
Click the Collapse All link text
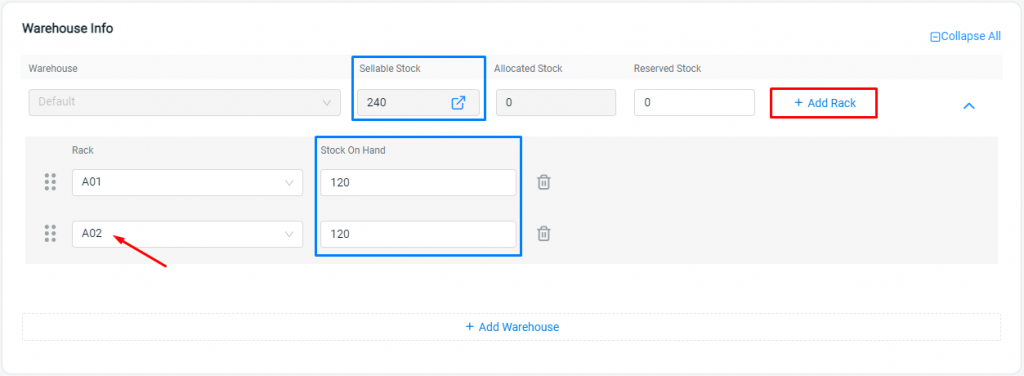point(970,37)
